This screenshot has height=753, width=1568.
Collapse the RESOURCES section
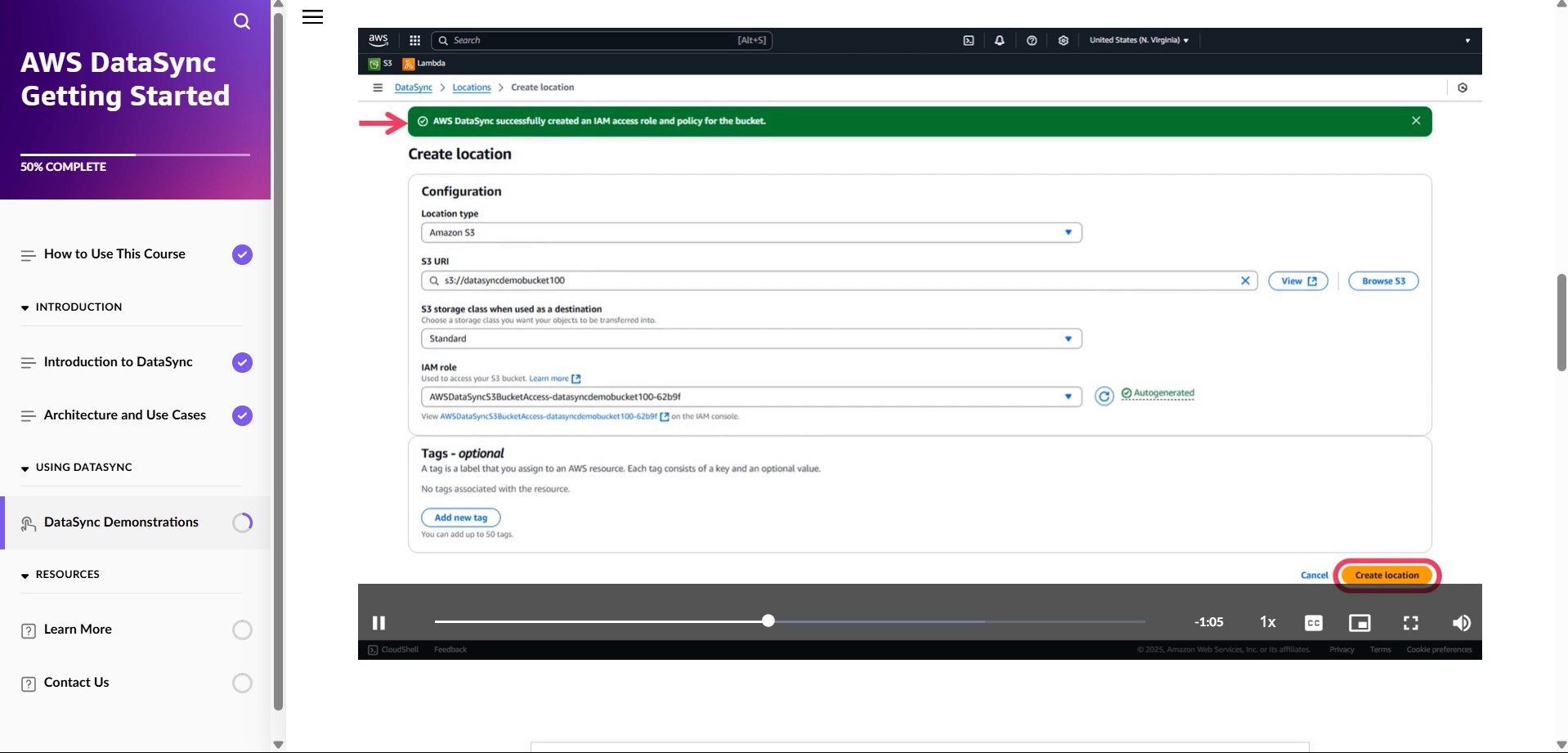[x=60, y=575]
